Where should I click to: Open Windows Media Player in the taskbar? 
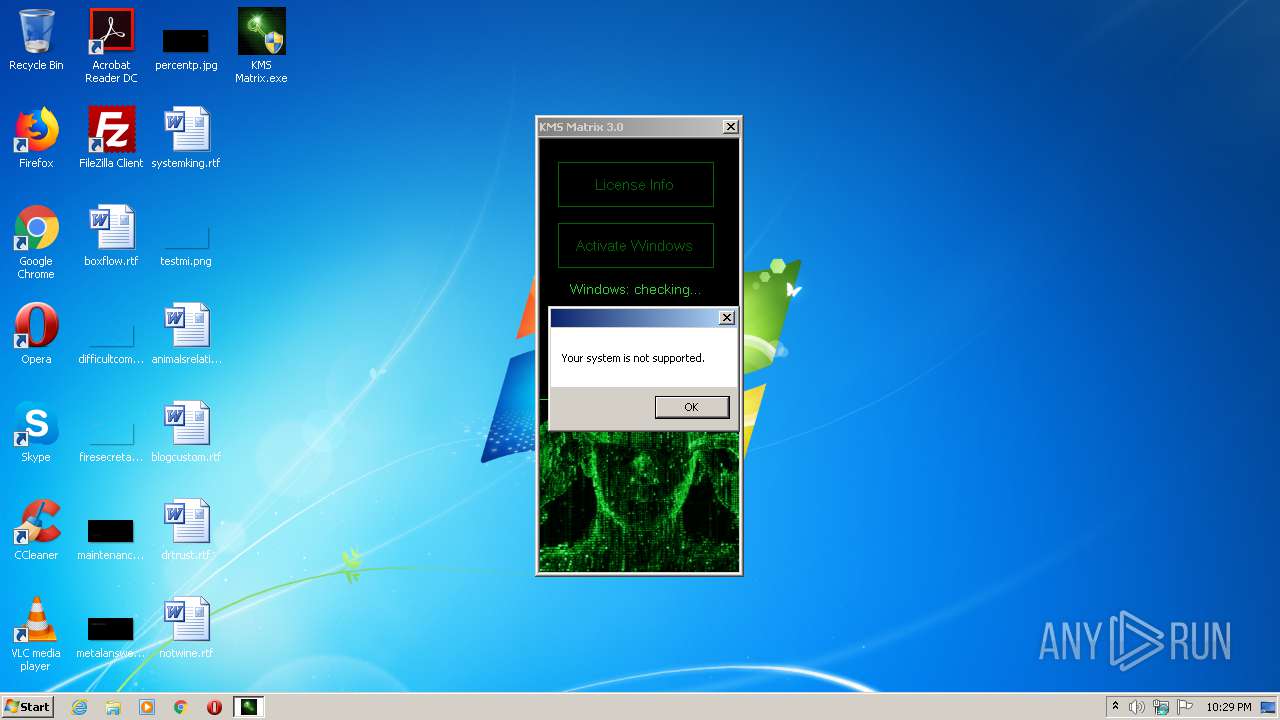point(147,707)
